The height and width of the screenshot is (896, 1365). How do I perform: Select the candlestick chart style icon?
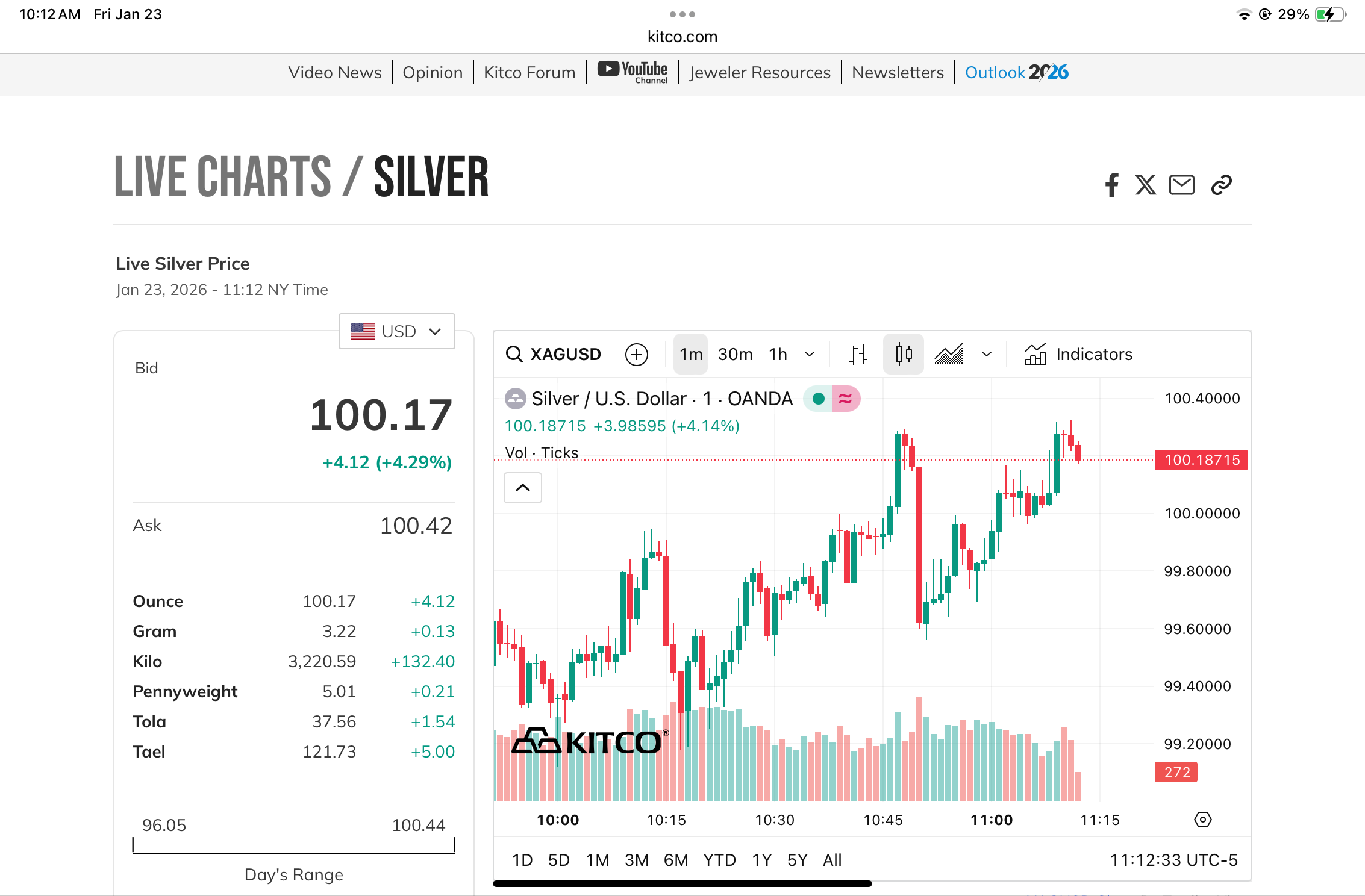[x=904, y=355]
